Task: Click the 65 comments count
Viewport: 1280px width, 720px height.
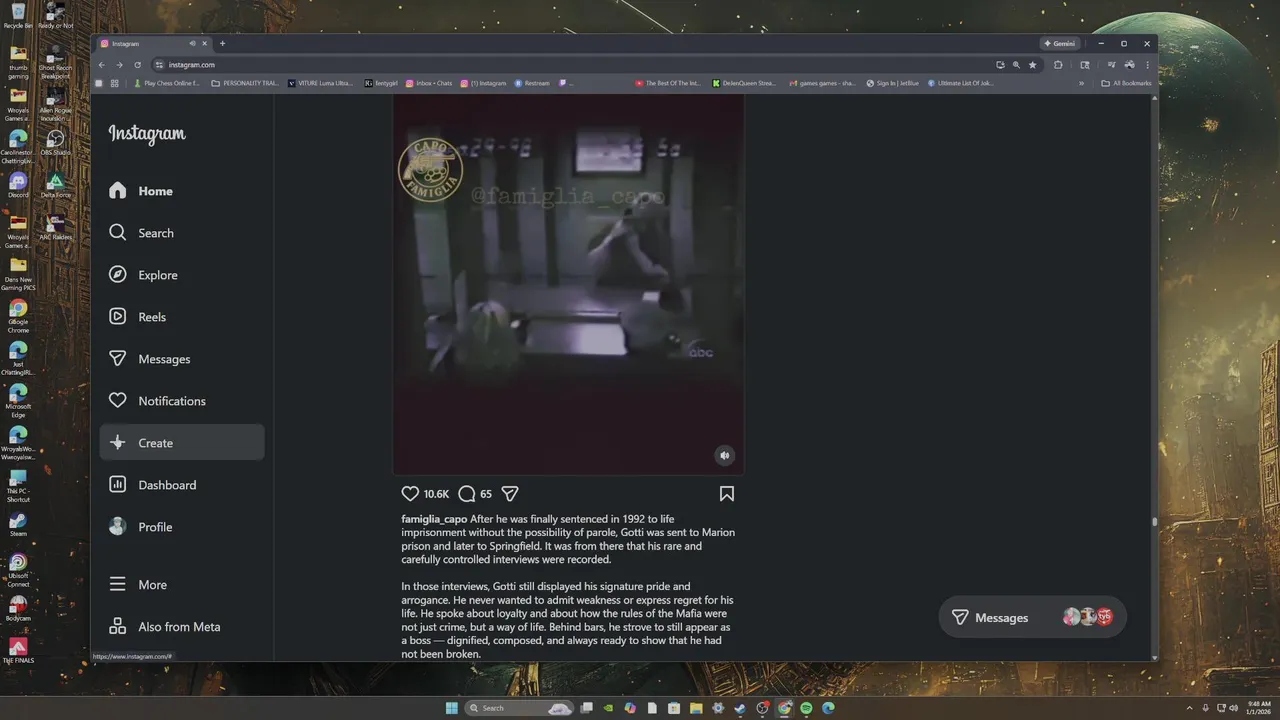Action: [x=486, y=494]
